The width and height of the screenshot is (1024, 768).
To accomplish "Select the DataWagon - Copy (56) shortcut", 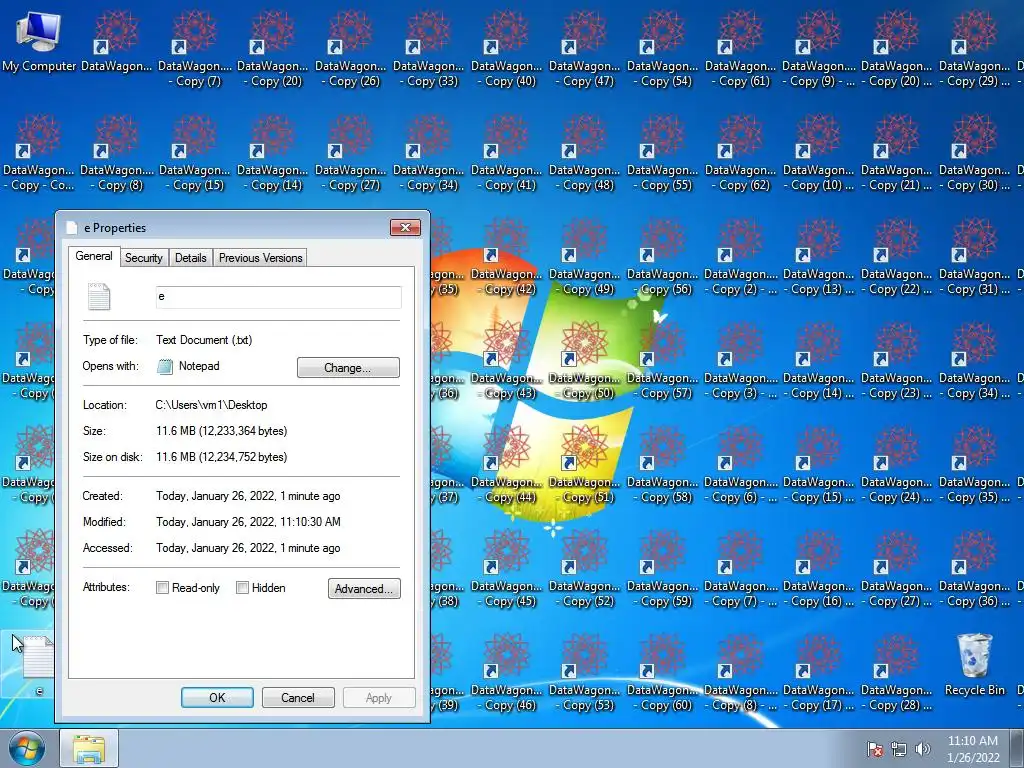I will point(663,257).
